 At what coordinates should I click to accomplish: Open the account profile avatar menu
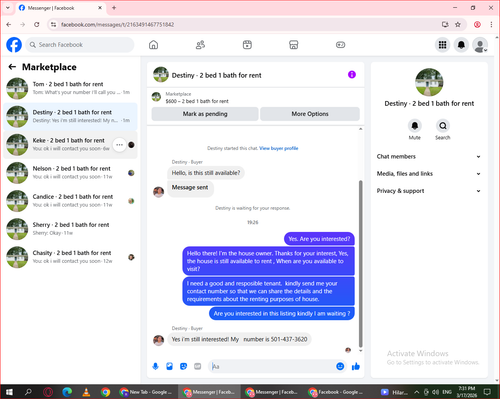tap(480, 45)
